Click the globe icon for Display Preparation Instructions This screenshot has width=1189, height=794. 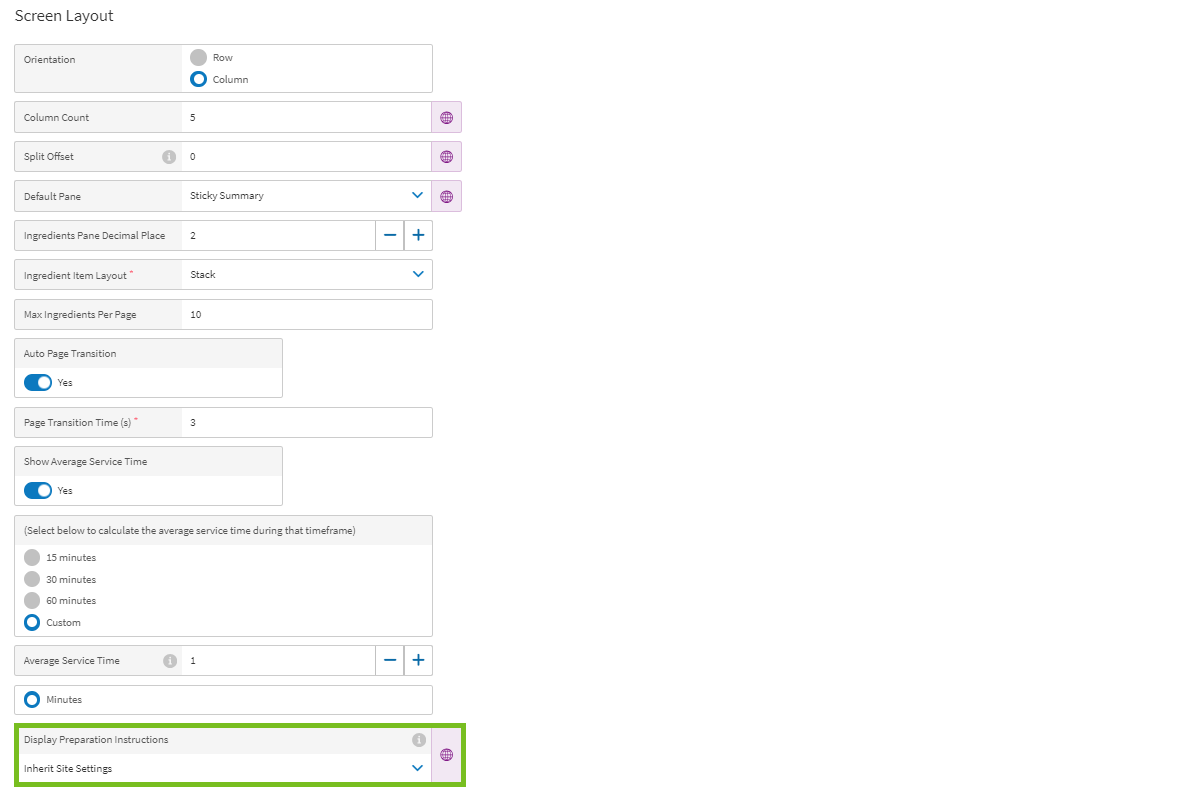click(446, 754)
